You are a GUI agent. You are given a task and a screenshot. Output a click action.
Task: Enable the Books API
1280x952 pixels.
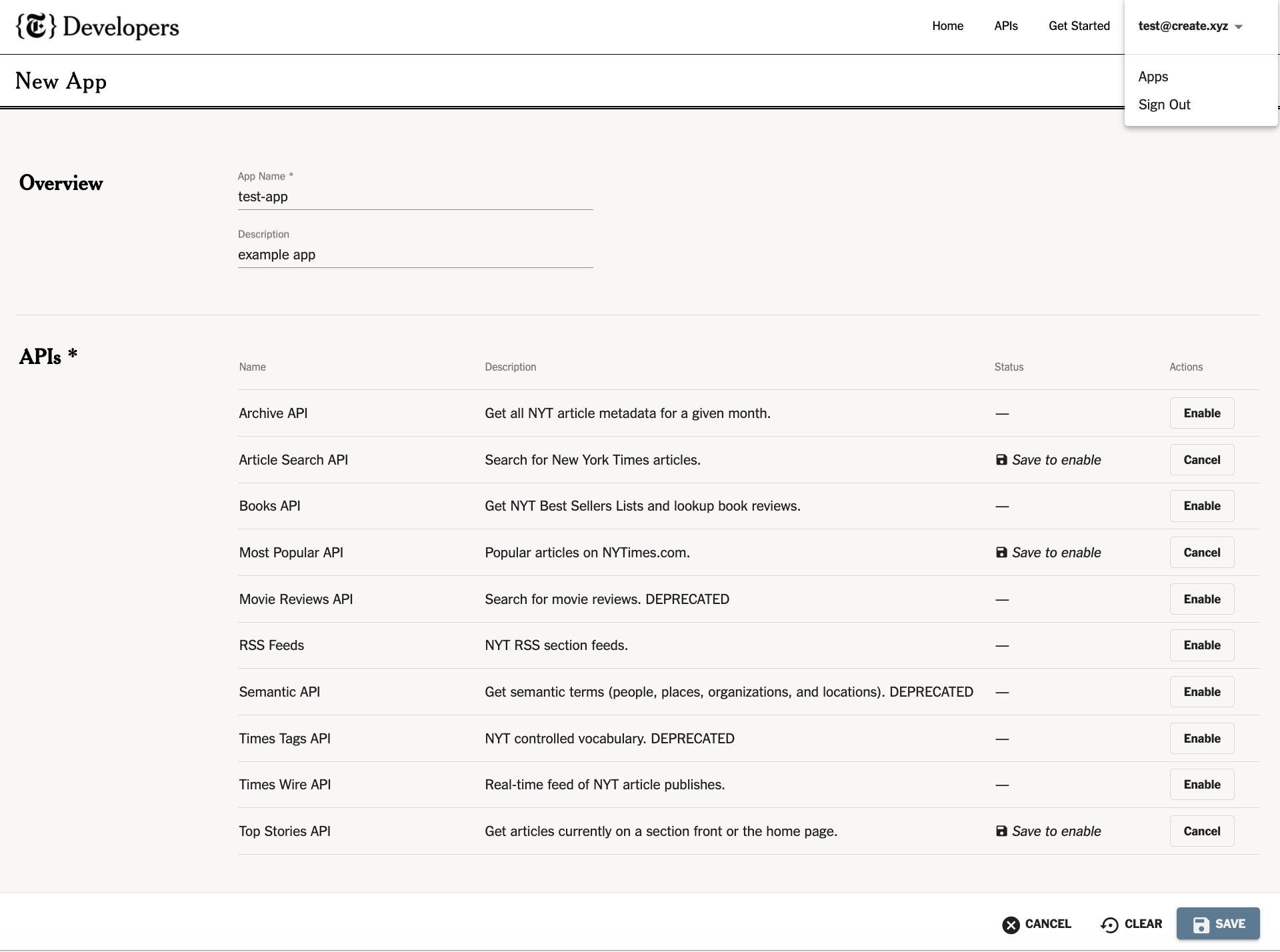click(1202, 506)
